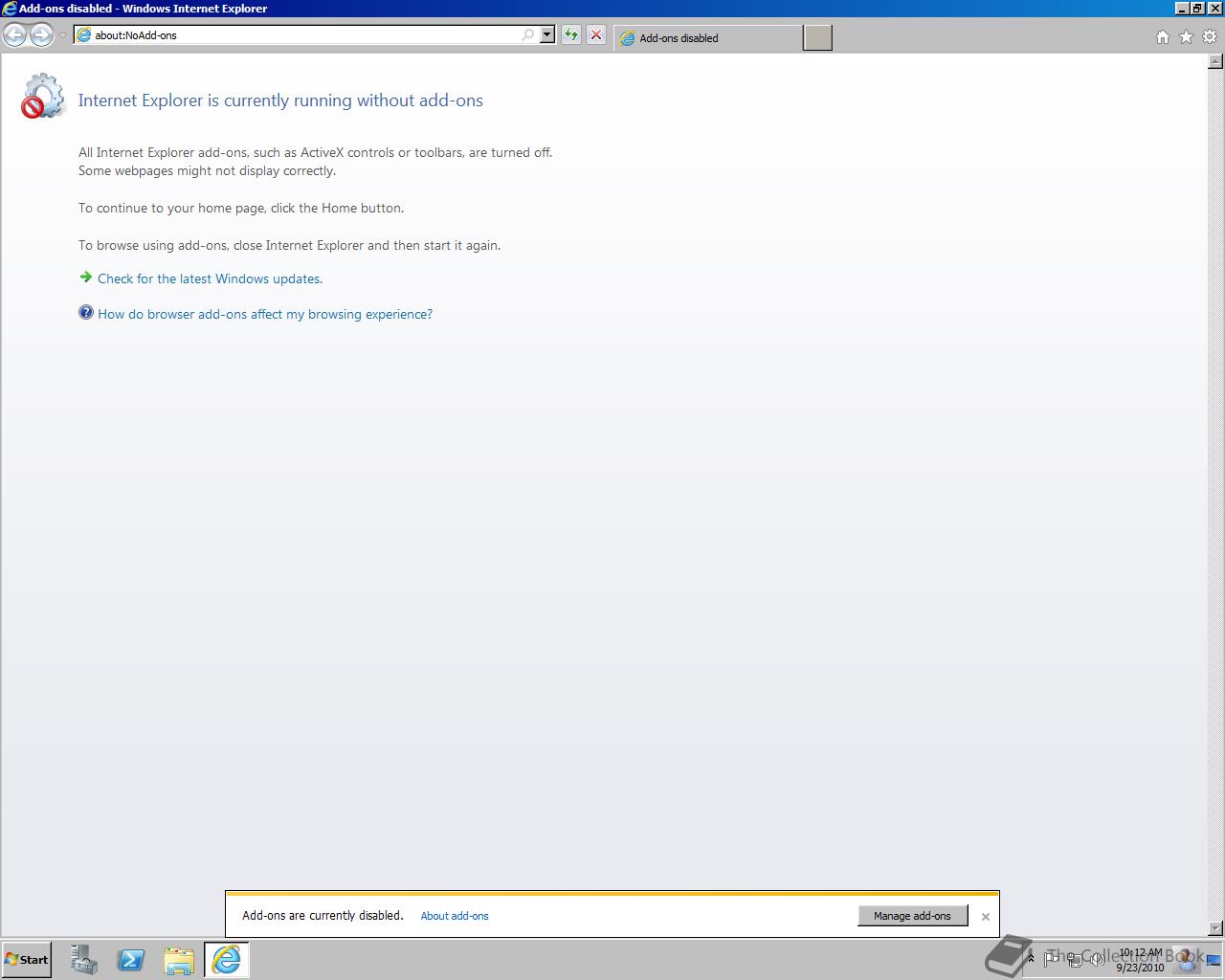Image resolution: width=1225 pixels, height=980 pixels.
Task: Open Windows Explorer folder icon on taskbar
Action: 179,960
